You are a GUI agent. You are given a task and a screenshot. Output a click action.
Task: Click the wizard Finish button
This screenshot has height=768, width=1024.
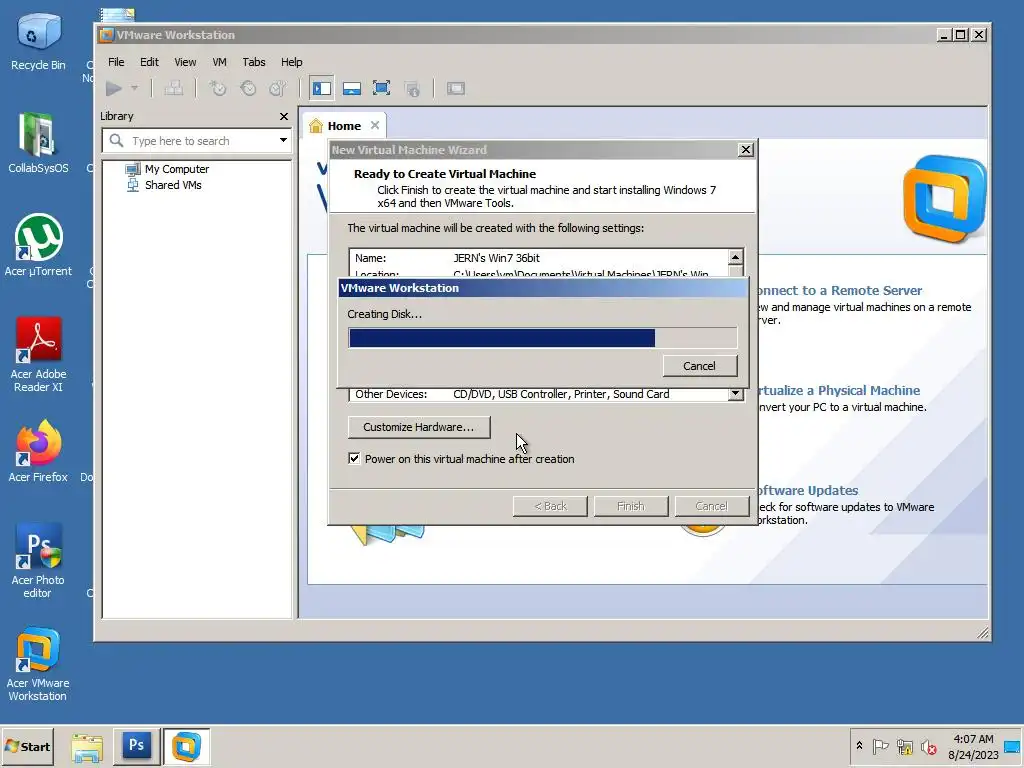(631, 506)
